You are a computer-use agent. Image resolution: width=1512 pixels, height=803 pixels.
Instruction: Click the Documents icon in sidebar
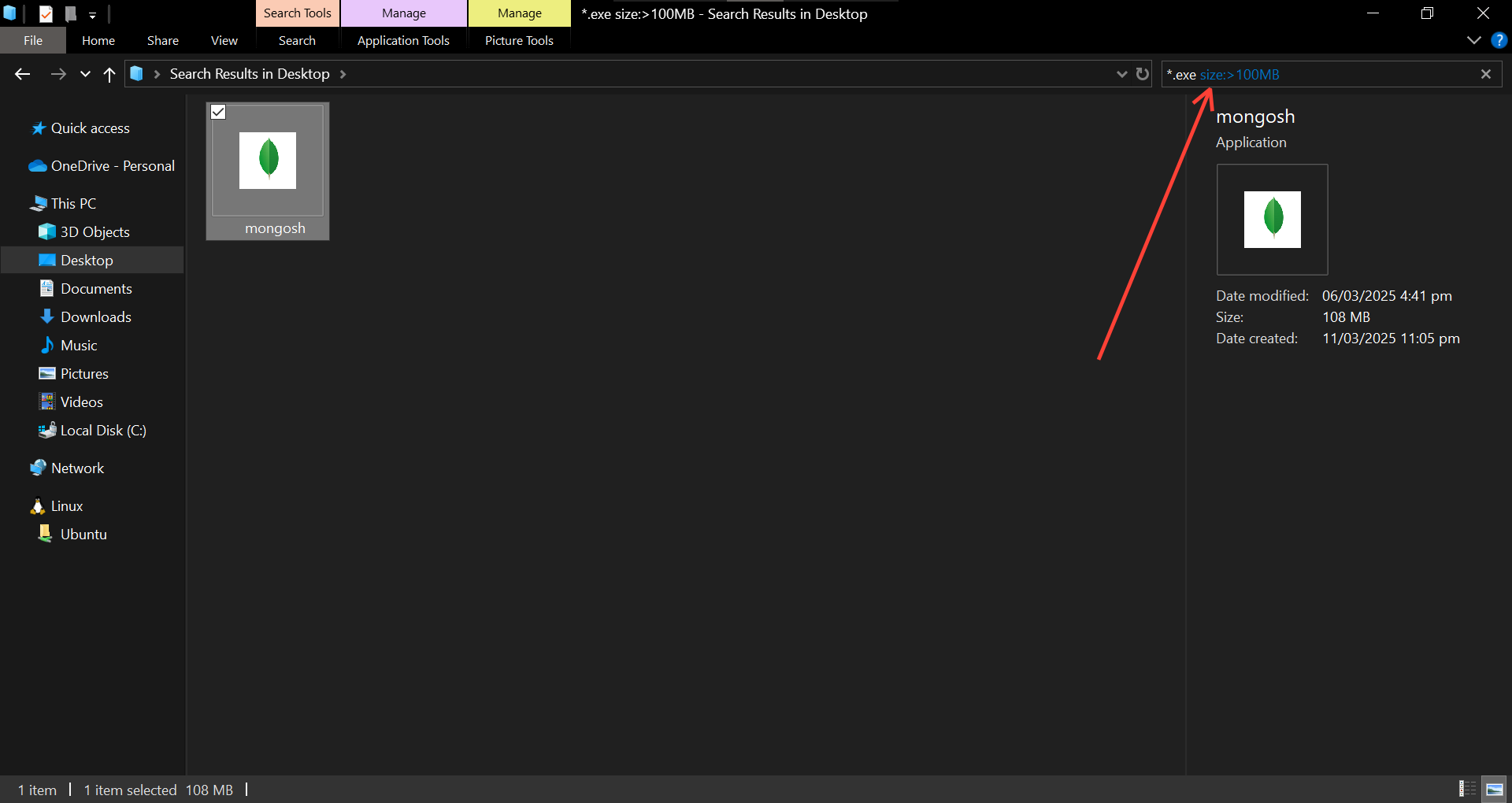point(47,289)
